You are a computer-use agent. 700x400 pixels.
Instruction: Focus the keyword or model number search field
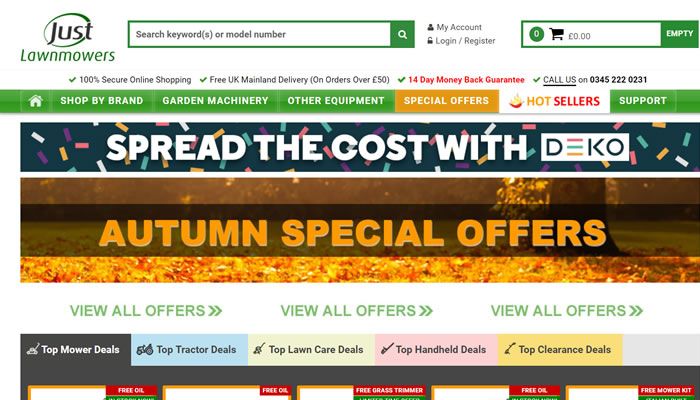[x=259, y=34]
